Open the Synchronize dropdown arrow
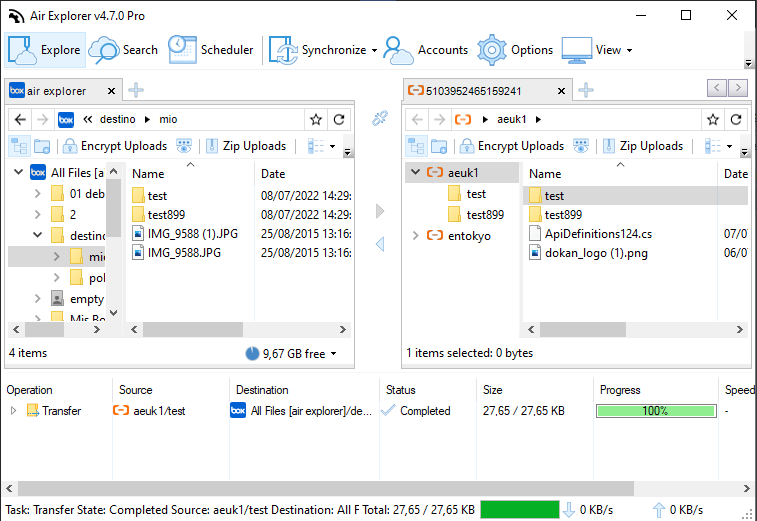The height and width of the screenshot is (521, 757). [374, 50]
